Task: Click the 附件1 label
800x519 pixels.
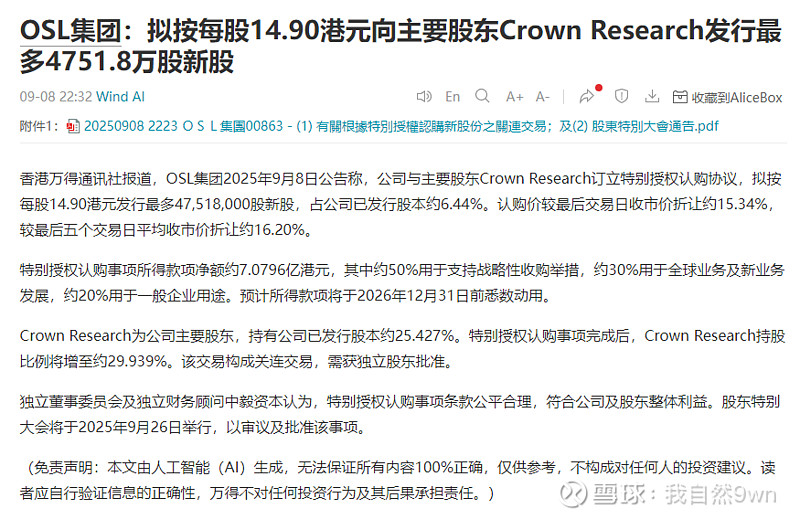Action: coord(38,126)
